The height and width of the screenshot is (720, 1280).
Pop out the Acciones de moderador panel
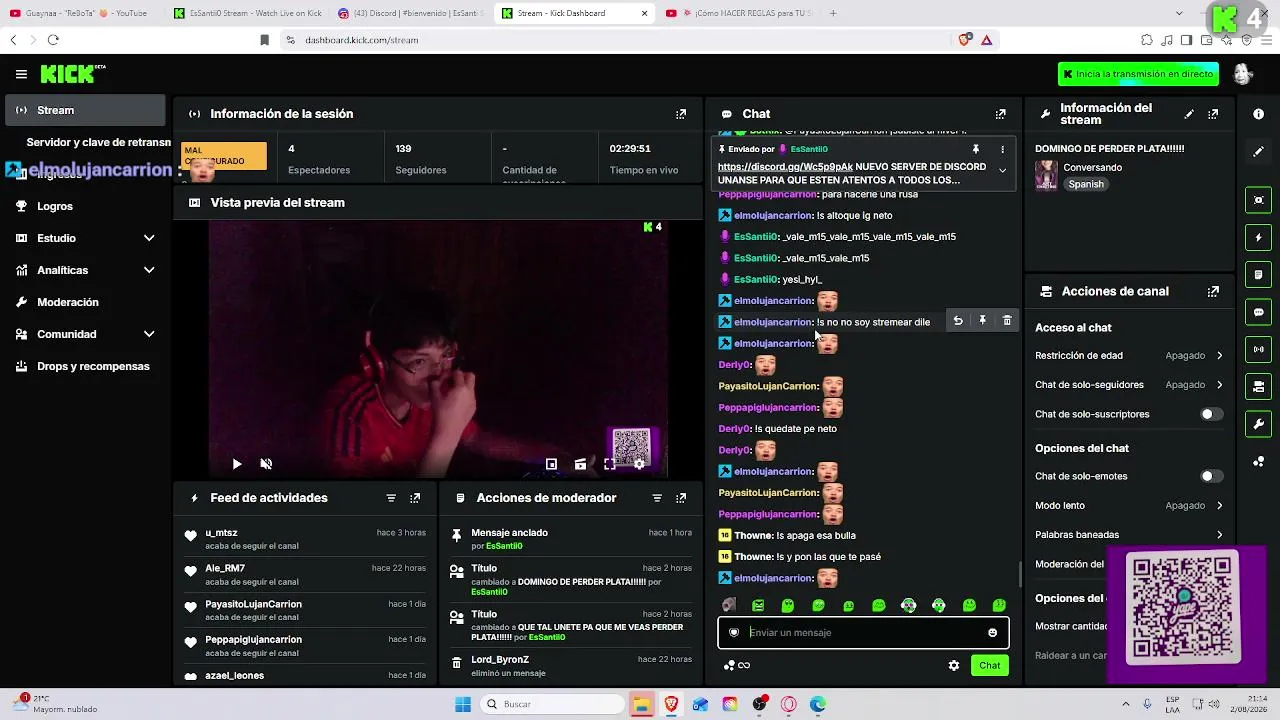[681, 498]
